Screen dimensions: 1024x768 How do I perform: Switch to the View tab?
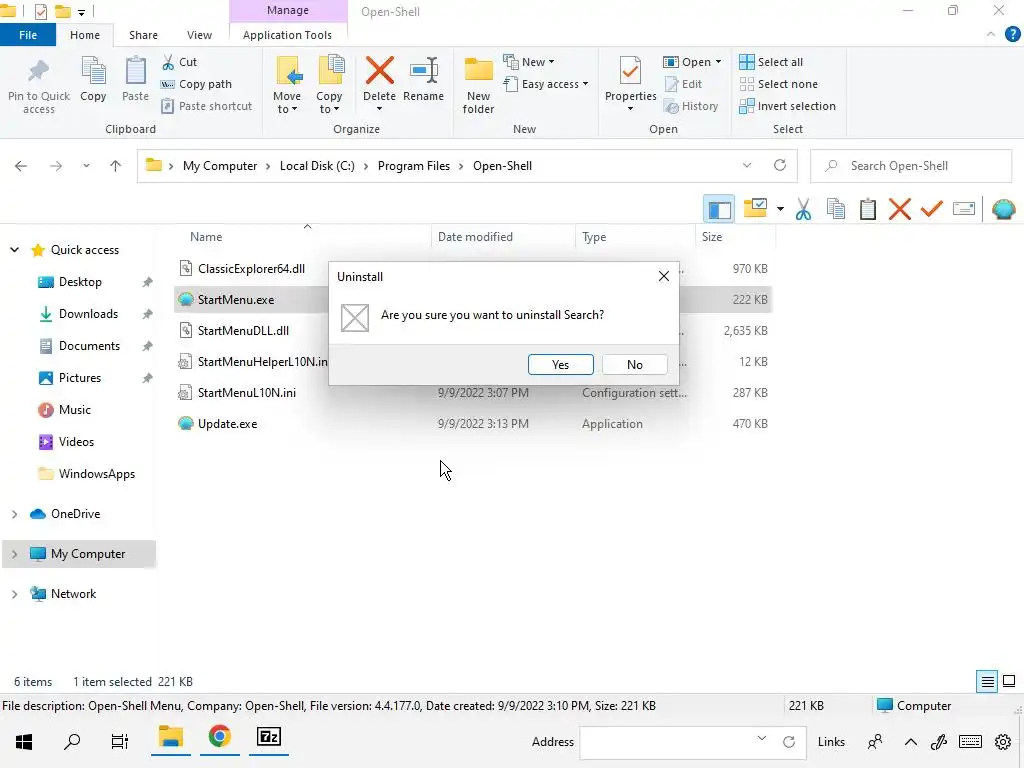[199, 35]
